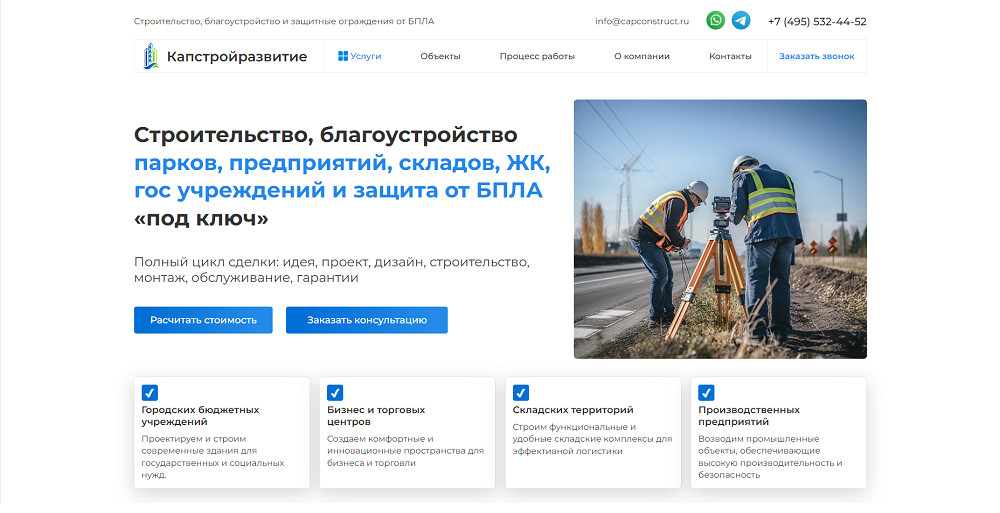Click the Бизнес и торговых центров heading
Screen dimensions: 1000x513
point(376,416)
